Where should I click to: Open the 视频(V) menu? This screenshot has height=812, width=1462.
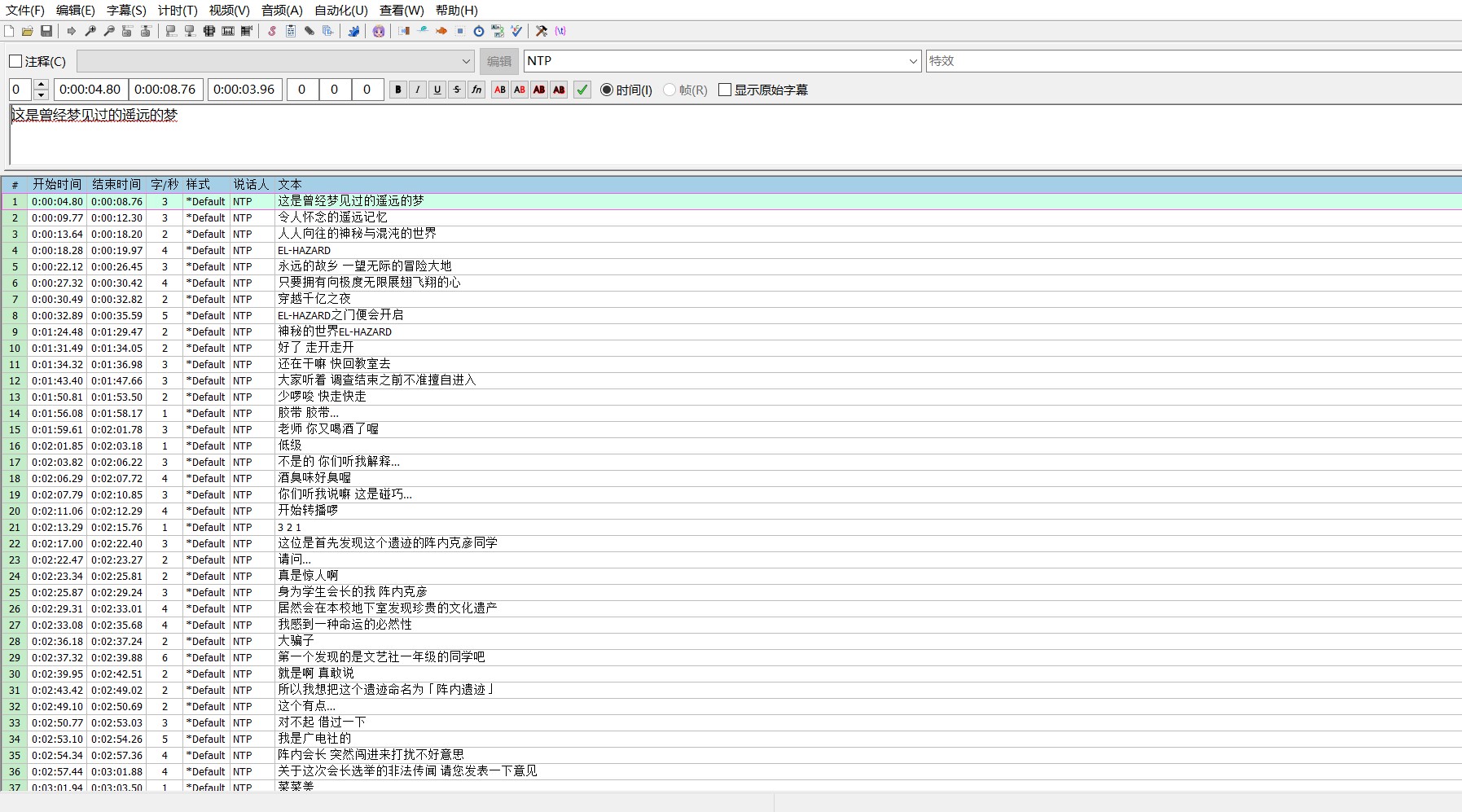pyautogui.click(x=229, y=11)
